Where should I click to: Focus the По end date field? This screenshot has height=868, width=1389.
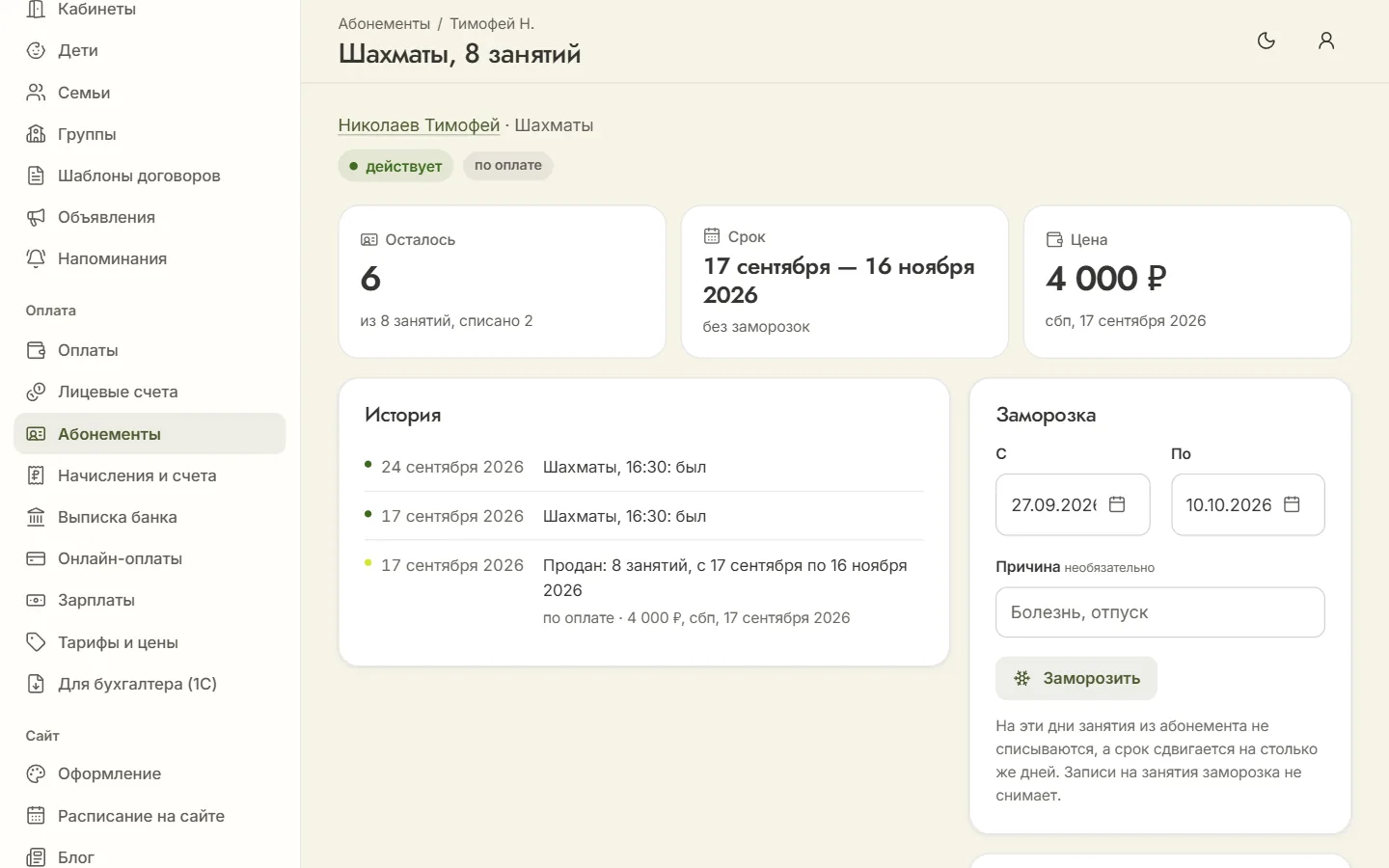coord(1248,504)
